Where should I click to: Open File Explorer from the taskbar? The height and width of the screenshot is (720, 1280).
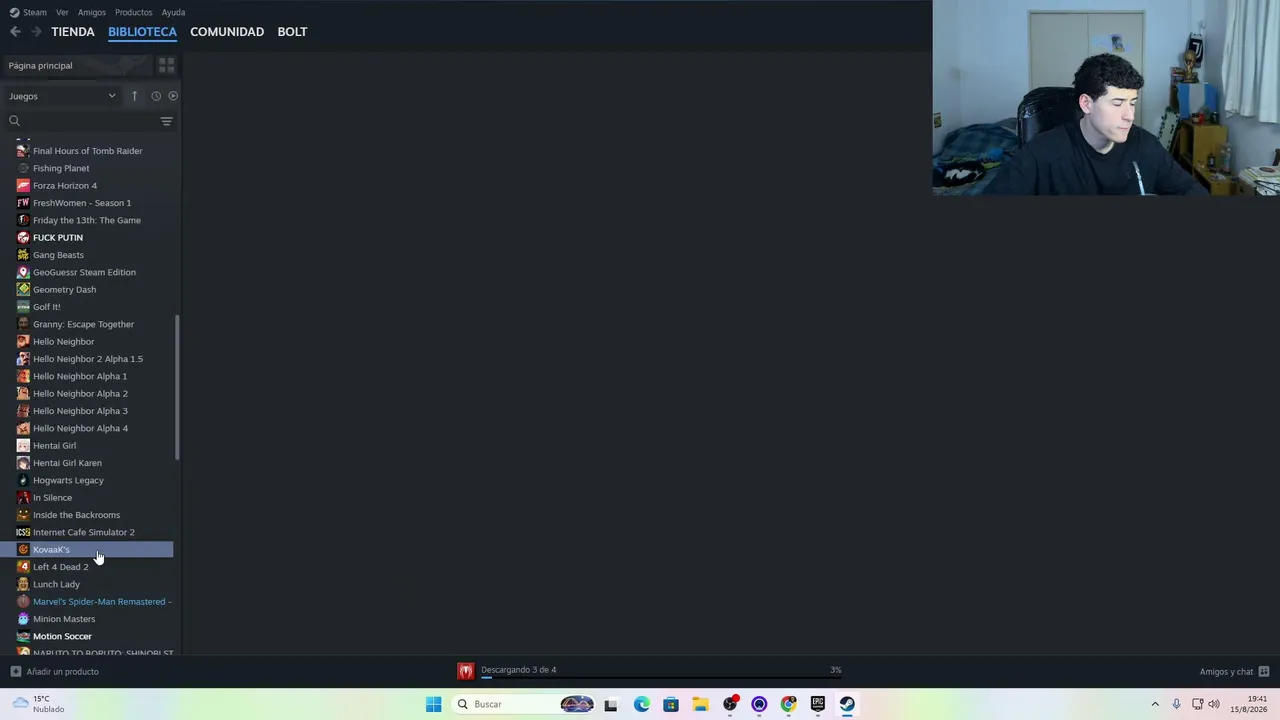pos(700,704)
